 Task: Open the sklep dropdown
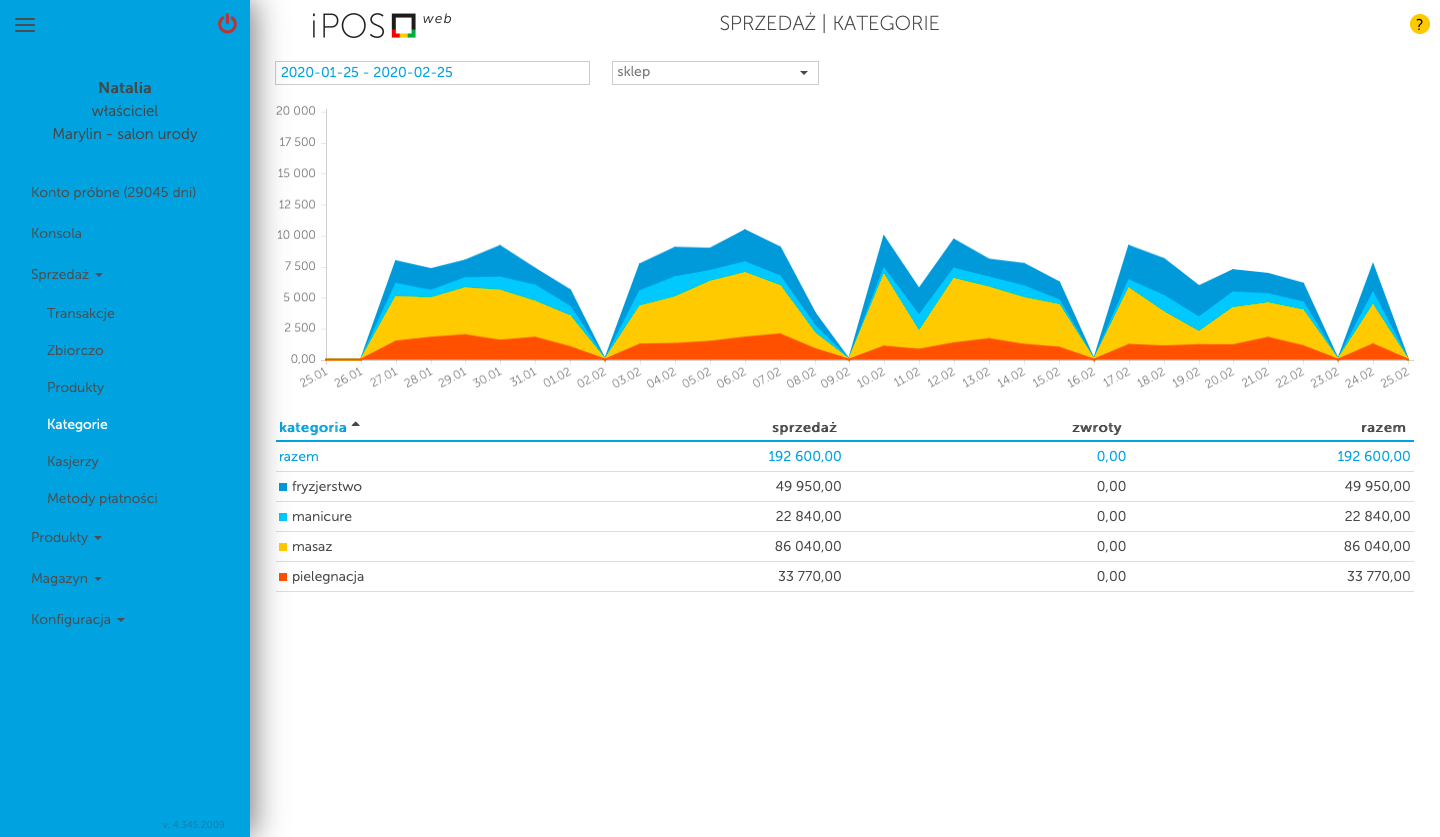coord(715,72)
